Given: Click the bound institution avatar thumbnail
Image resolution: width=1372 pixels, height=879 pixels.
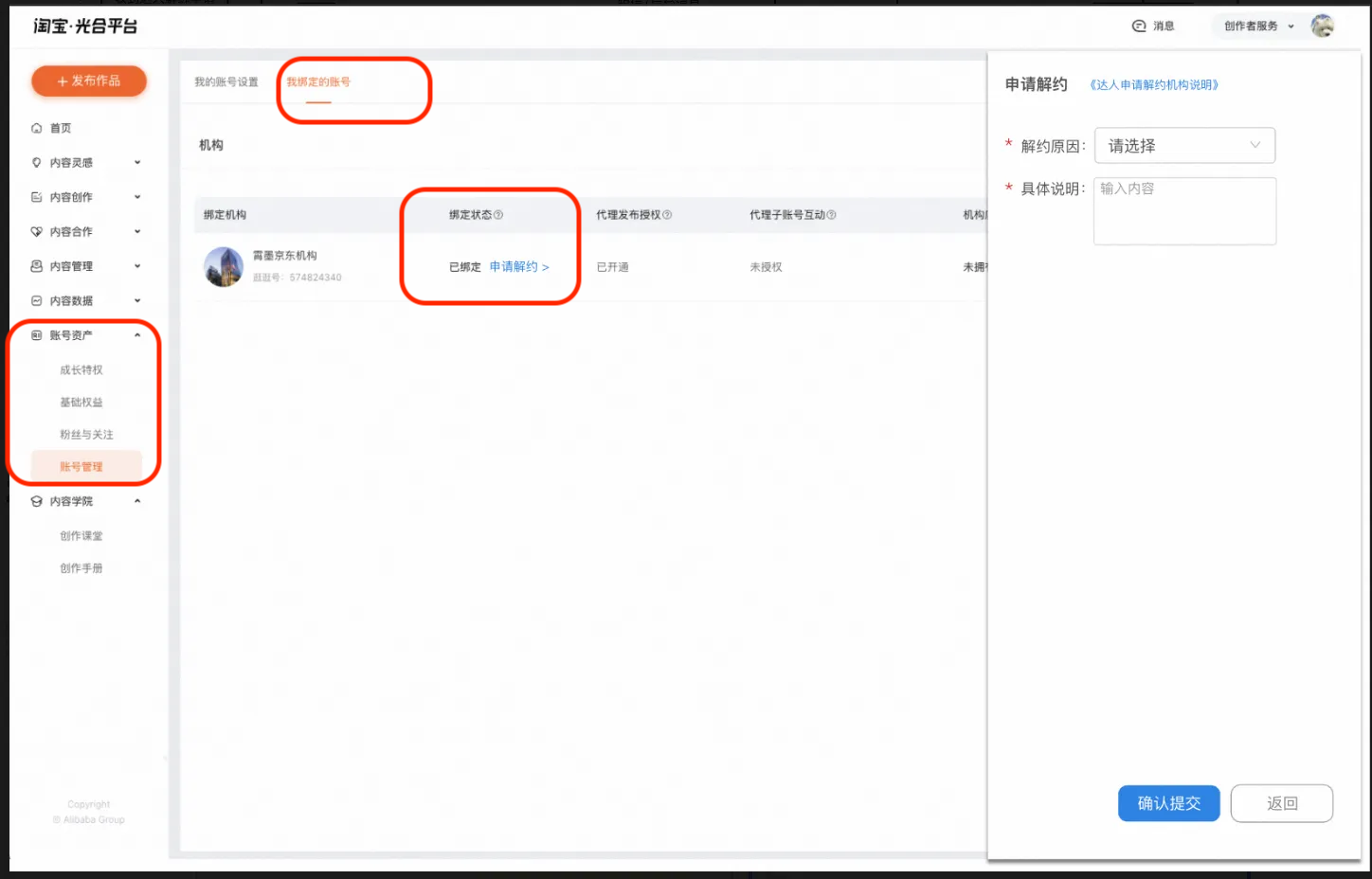Looking at the screenshot, I should [224, 267].
